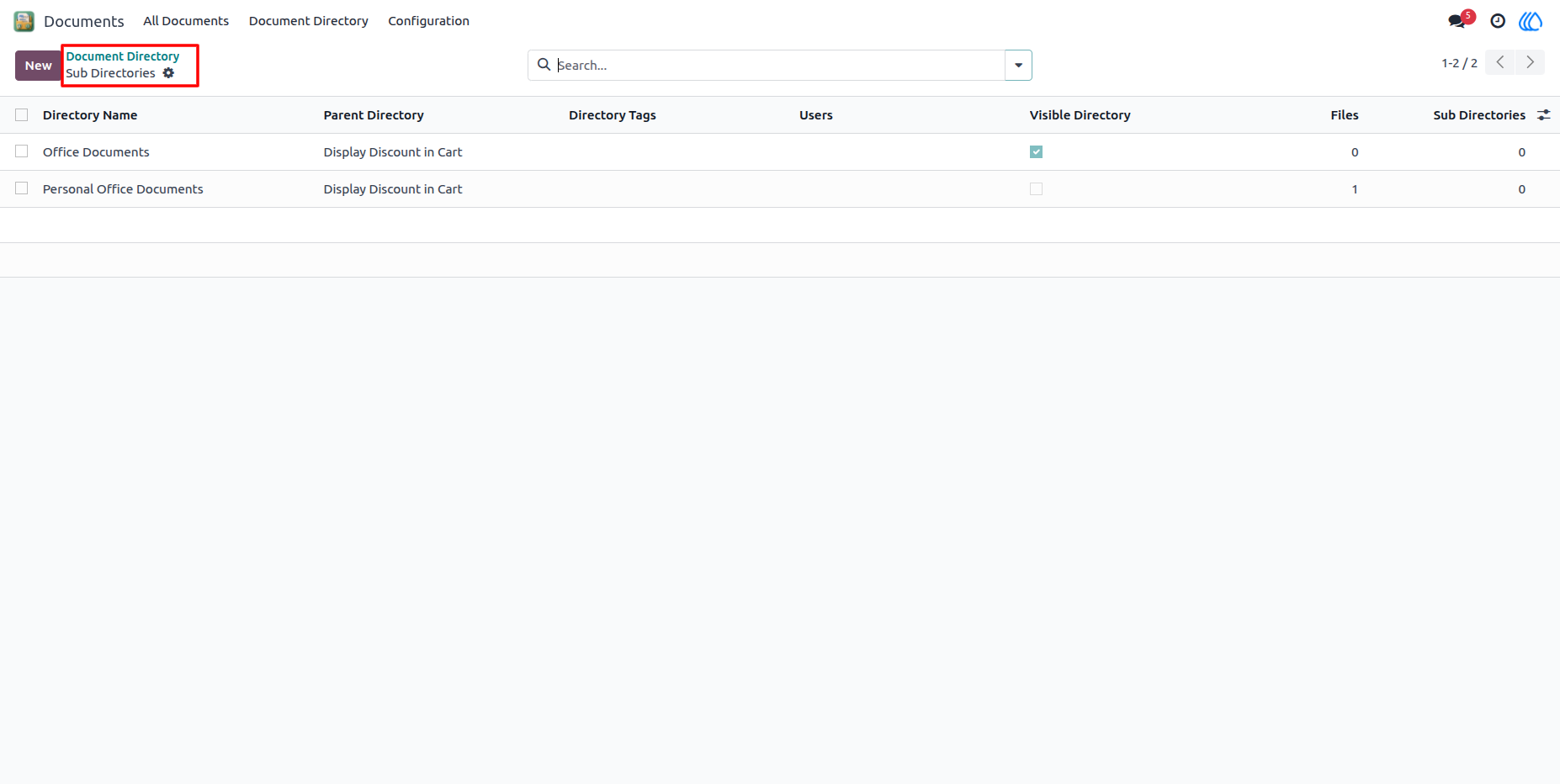Sort by Parent Directory column
1560x784 pixels.
[x=374, y=115]
